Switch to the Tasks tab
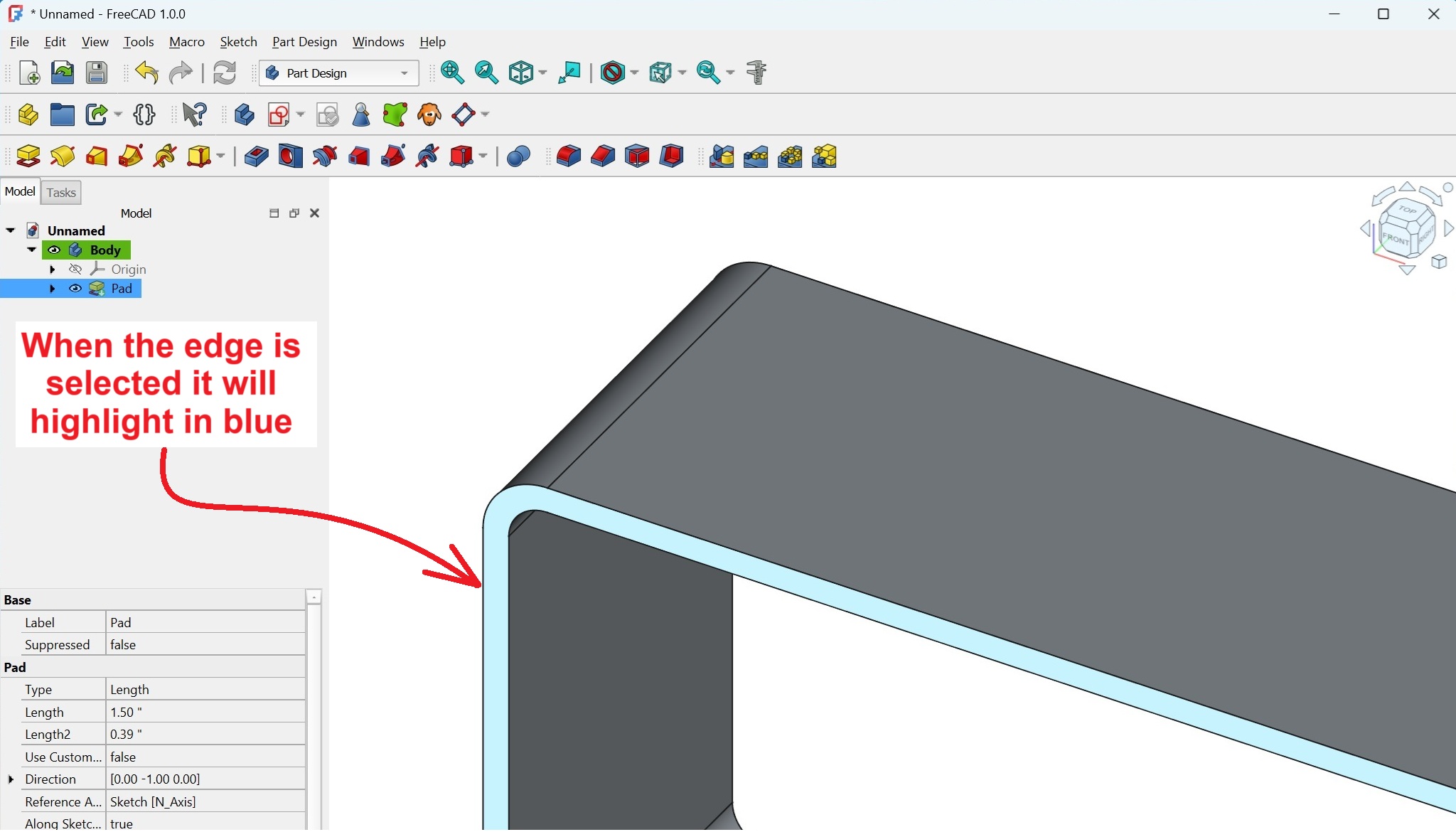This screenshot has height=832, width=1456. tap(61, 193)
